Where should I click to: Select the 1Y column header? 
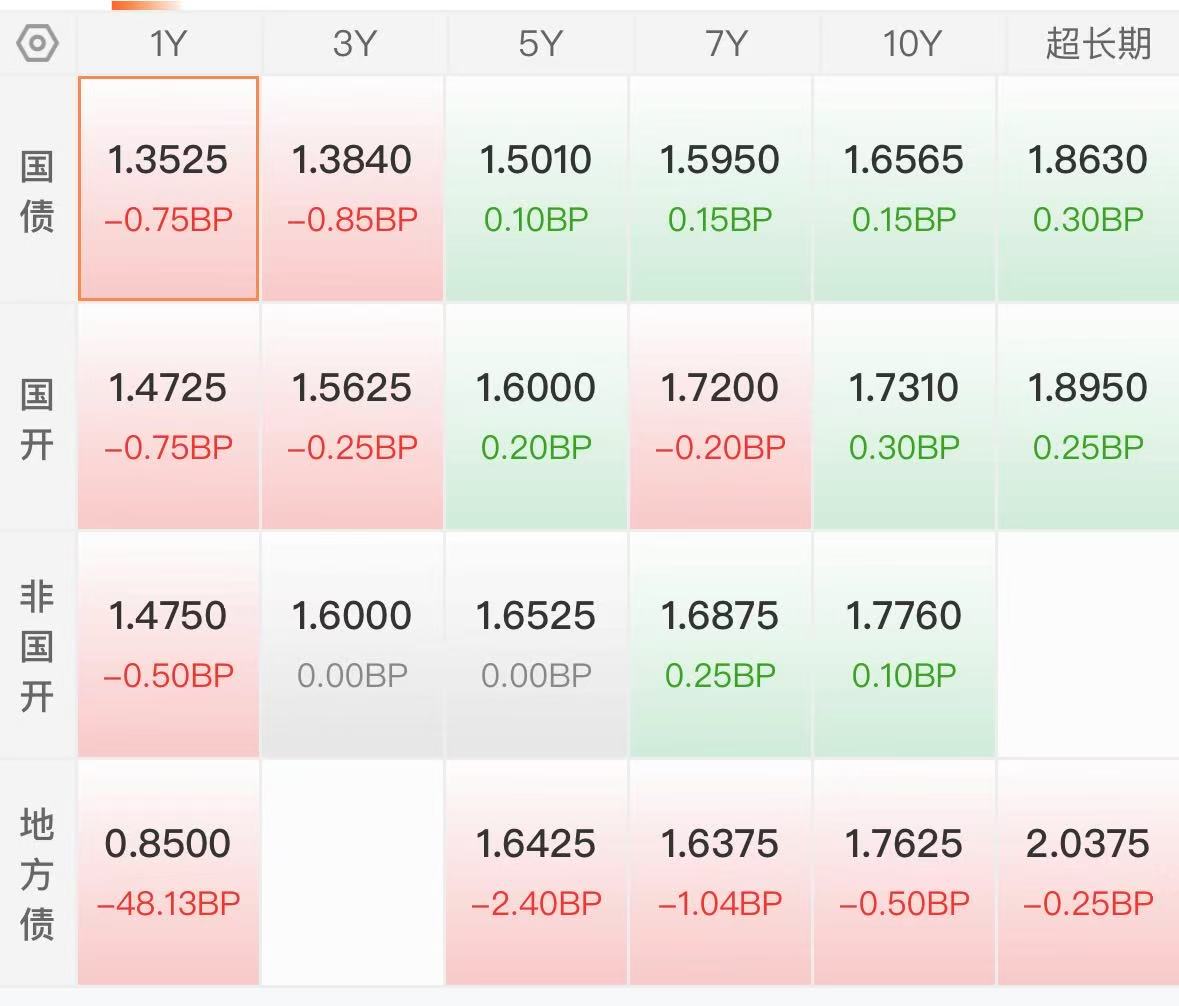pyautogui.click(x=168, y=44)
